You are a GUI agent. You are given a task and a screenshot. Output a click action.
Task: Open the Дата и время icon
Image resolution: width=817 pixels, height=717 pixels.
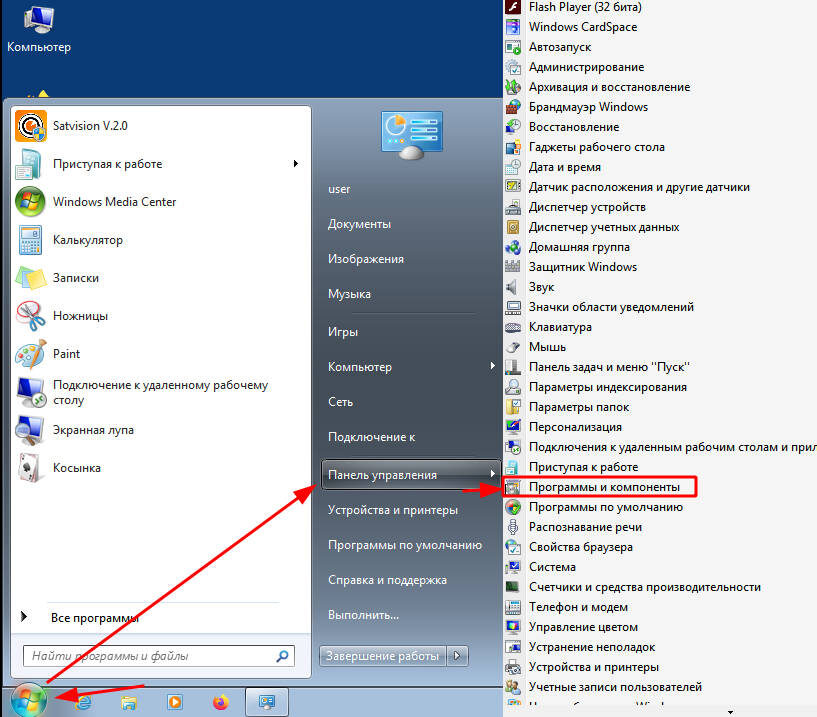click(x=513, y=167)
